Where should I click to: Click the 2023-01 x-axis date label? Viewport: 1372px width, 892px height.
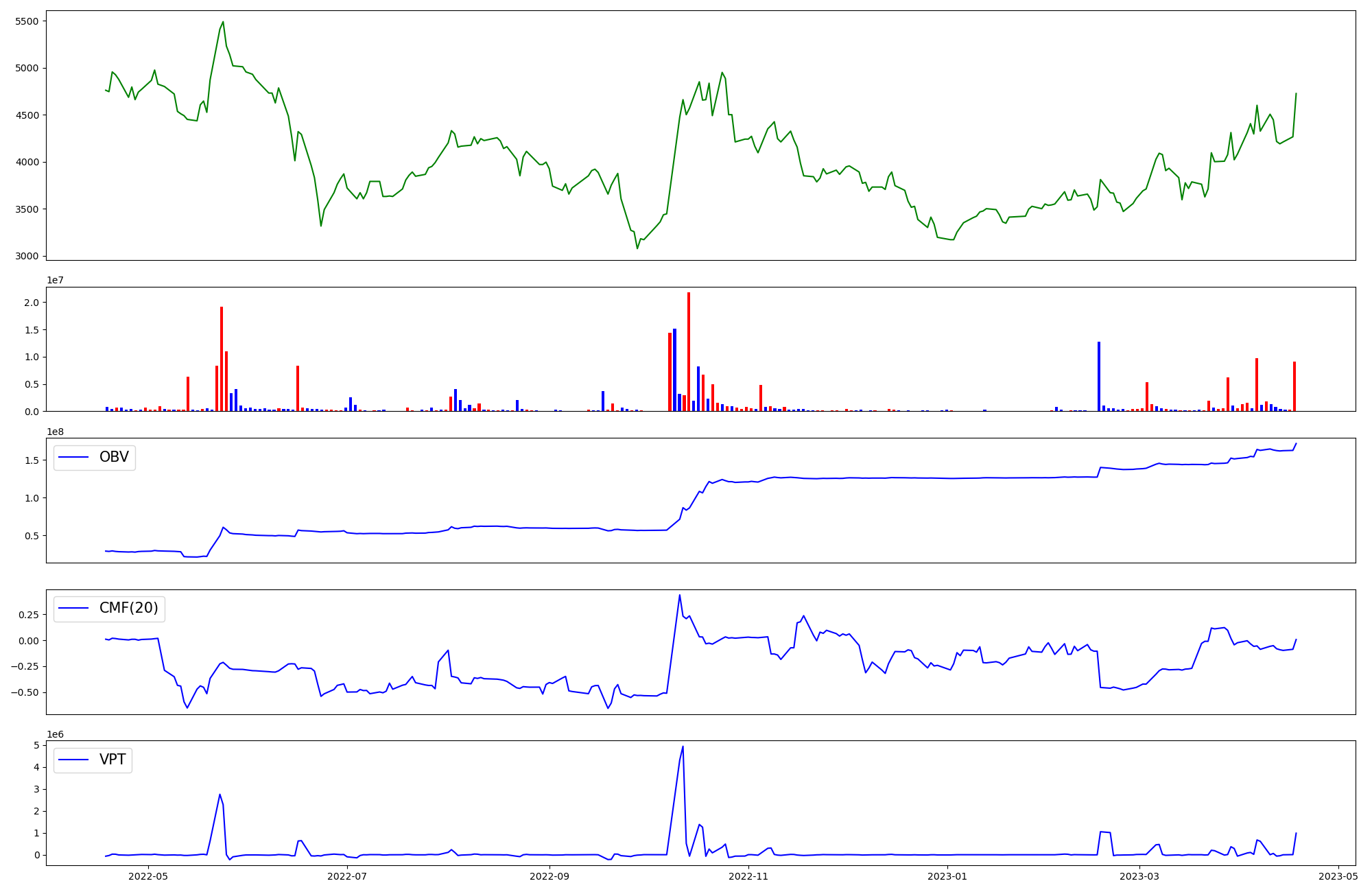click(x=947, y=876)
